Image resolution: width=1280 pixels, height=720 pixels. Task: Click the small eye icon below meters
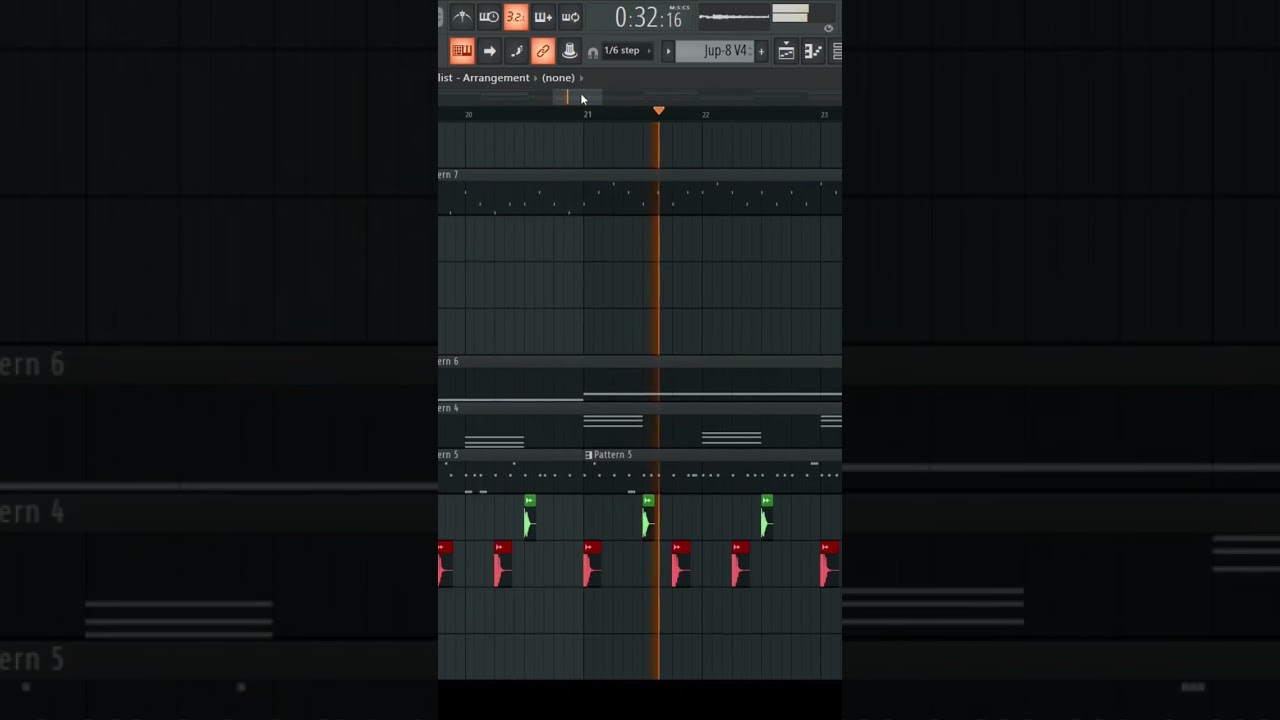point(827,28)
